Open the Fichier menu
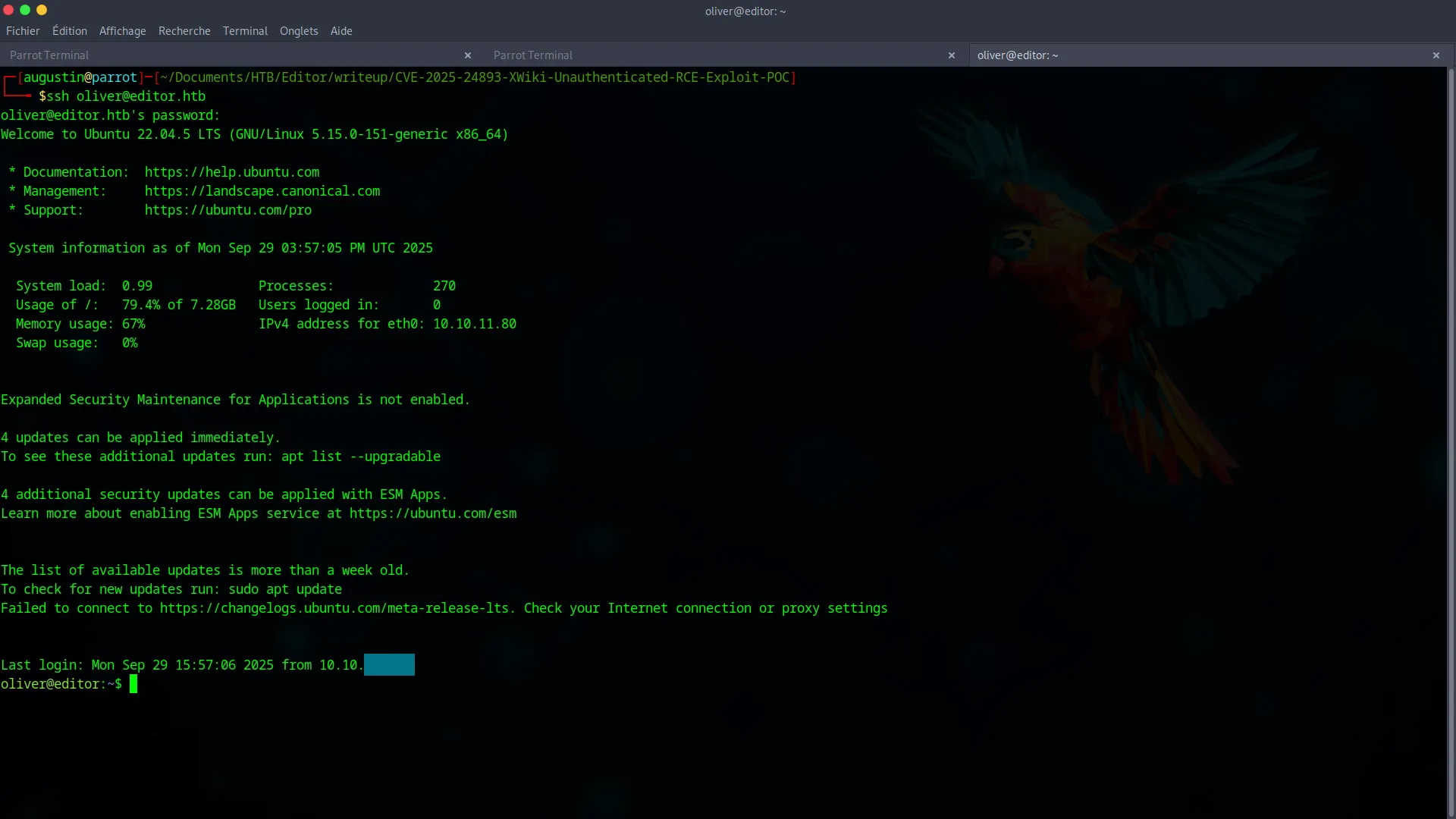Viewport: 1456px width, 819px height. click(23, 31)
